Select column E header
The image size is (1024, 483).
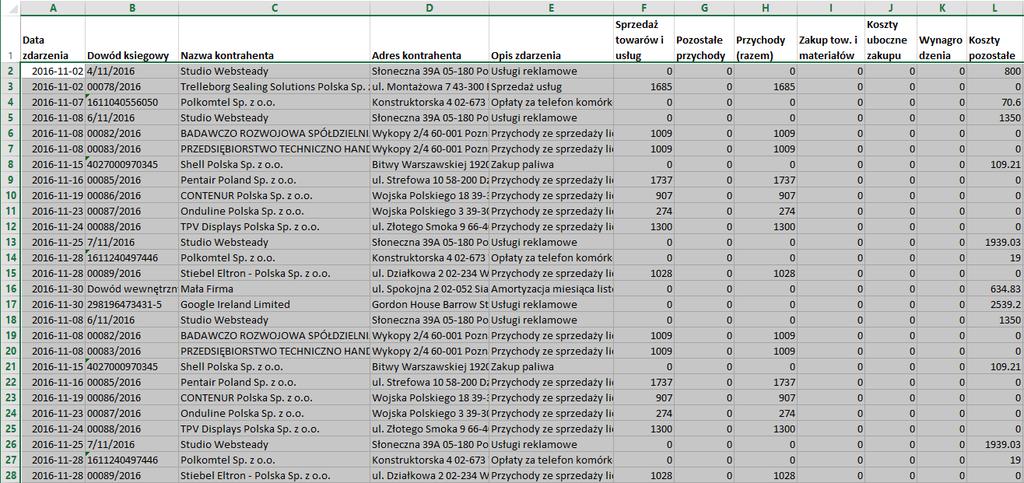551,8
